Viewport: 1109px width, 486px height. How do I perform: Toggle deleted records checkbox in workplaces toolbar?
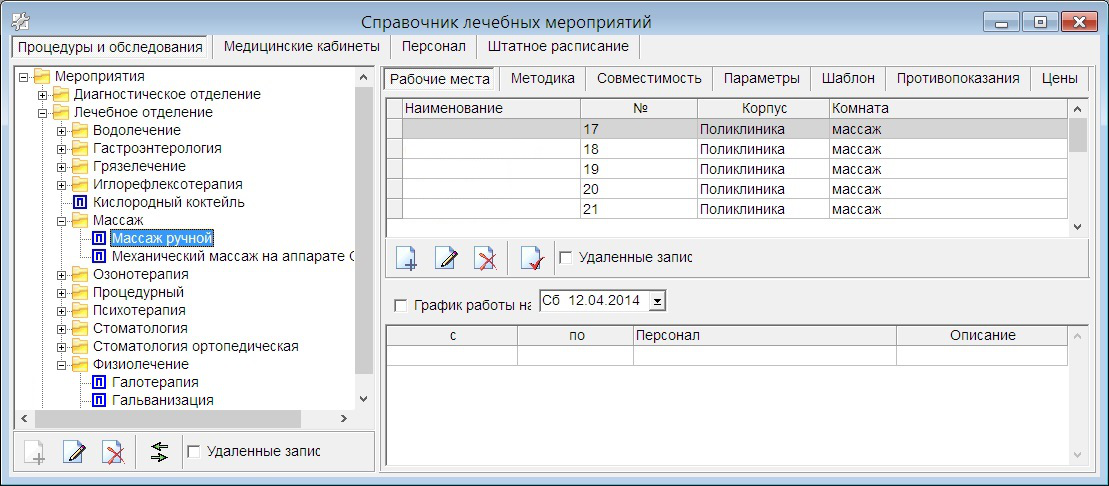pos(566,258)
